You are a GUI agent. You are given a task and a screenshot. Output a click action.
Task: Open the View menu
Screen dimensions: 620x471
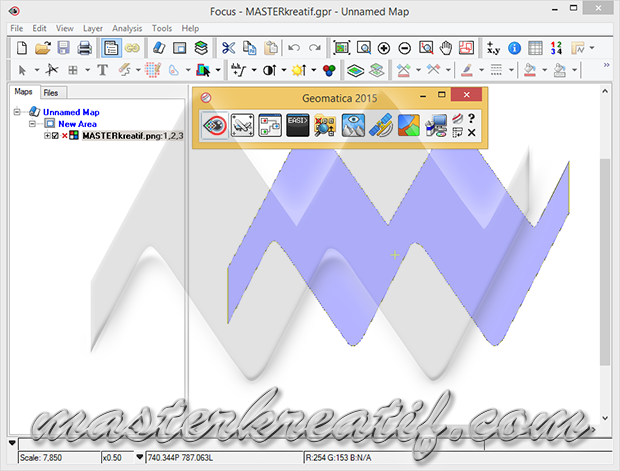64,28
